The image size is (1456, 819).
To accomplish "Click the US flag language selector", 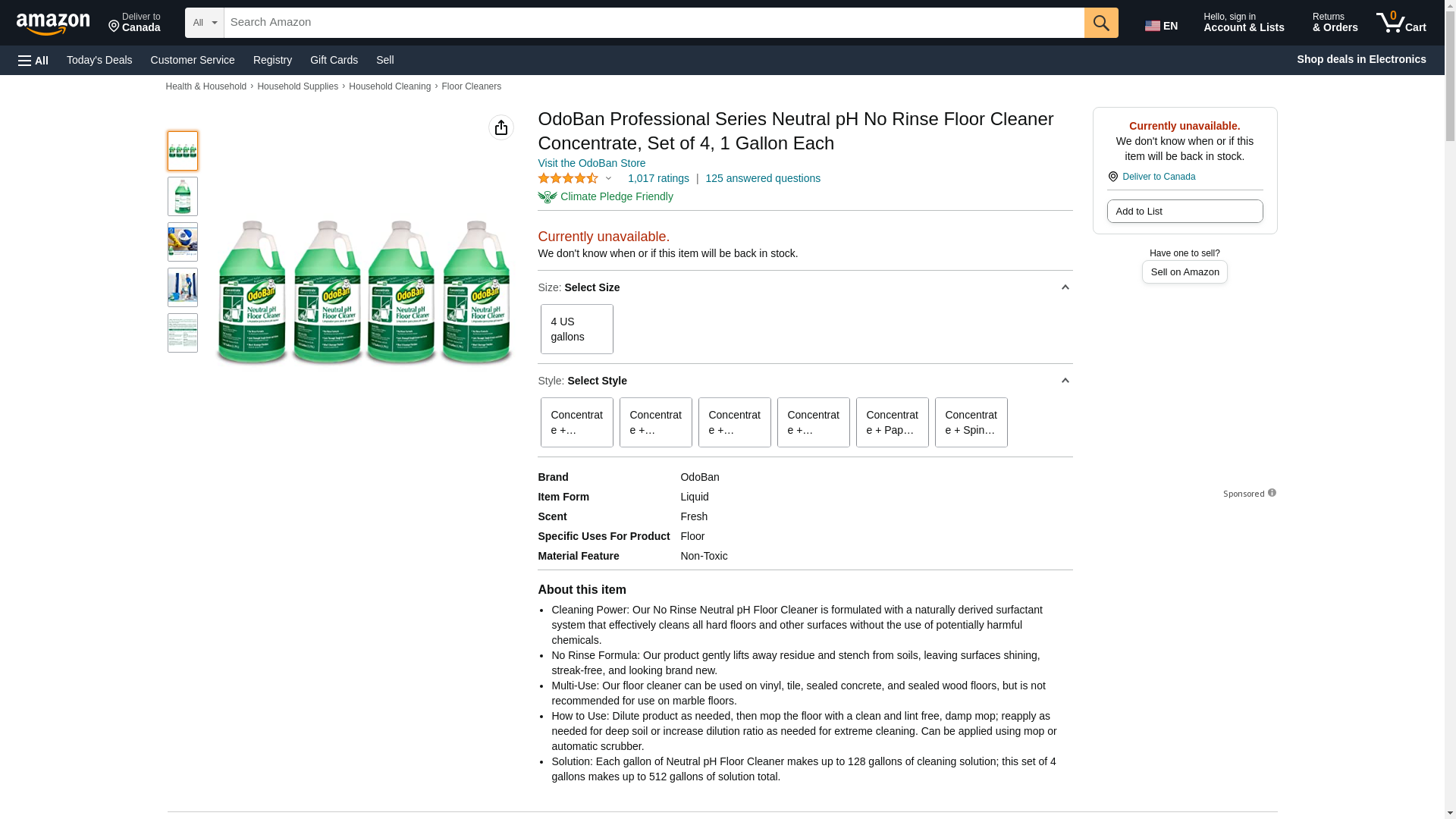I will pos(1161,26).
